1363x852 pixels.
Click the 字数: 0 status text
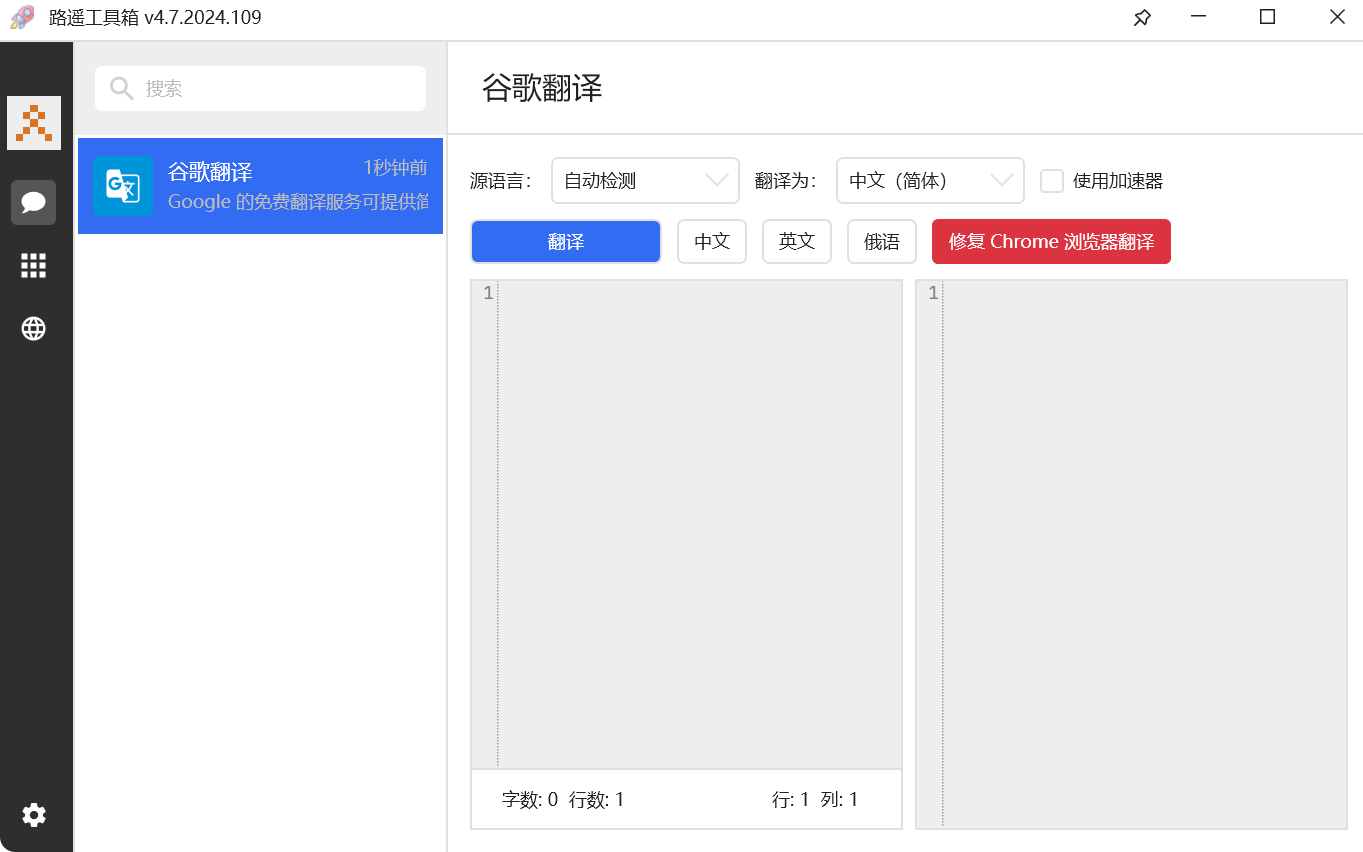point(530,800)
